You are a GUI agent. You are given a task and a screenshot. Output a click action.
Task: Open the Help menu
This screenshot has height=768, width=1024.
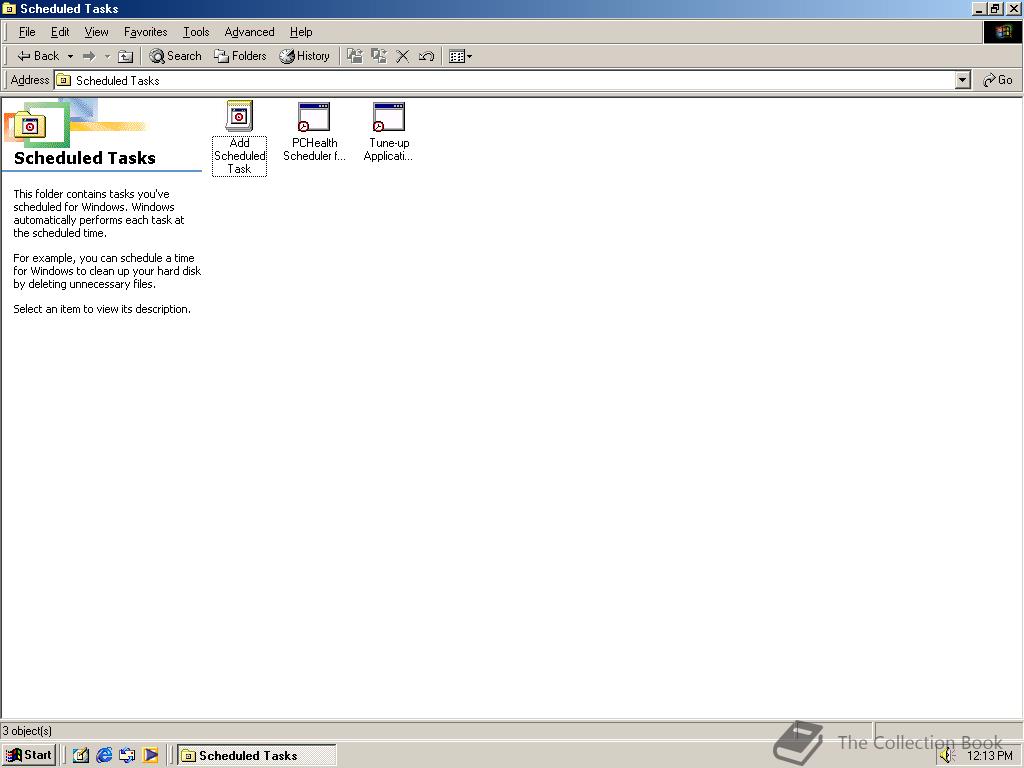click(301, 32)
